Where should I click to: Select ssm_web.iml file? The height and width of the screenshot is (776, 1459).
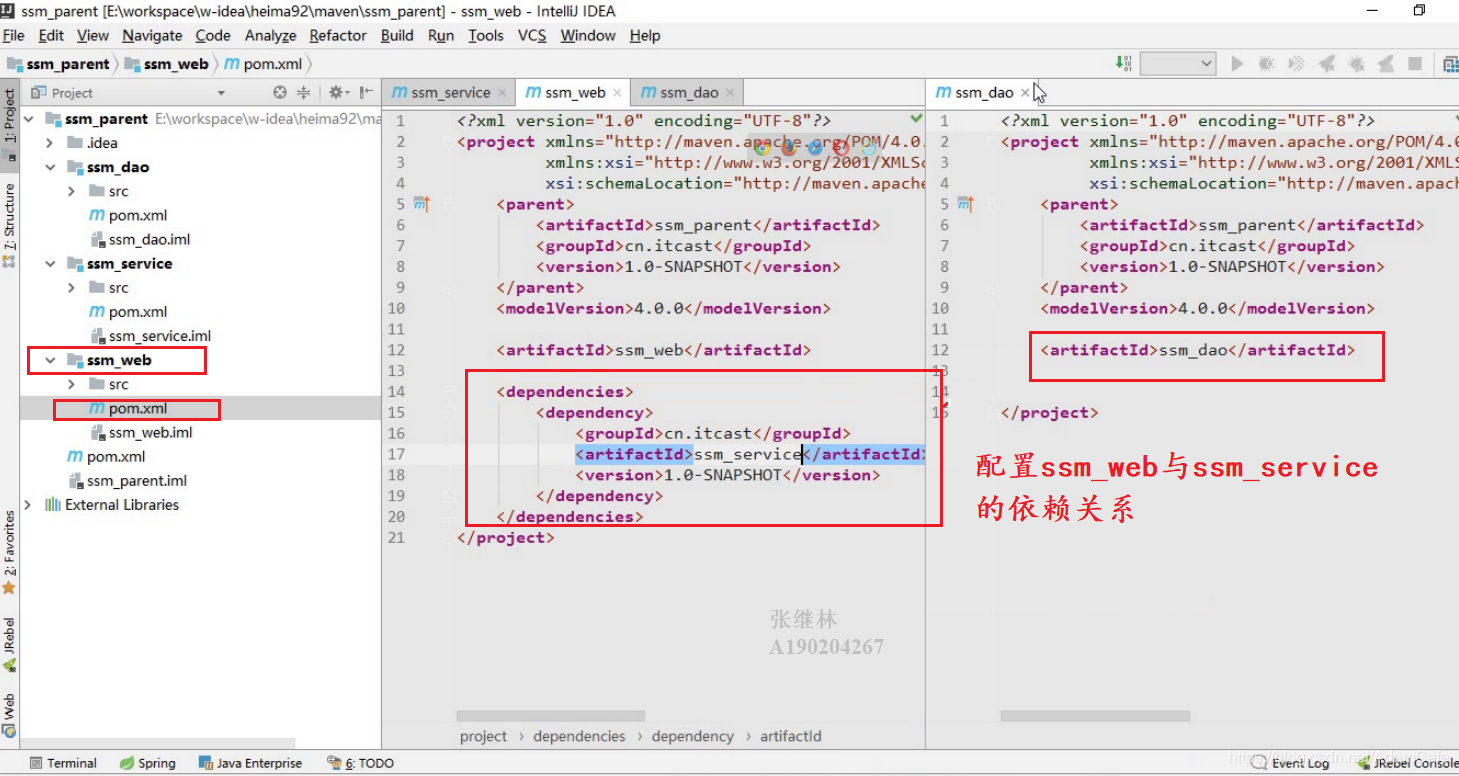(141, 432)
